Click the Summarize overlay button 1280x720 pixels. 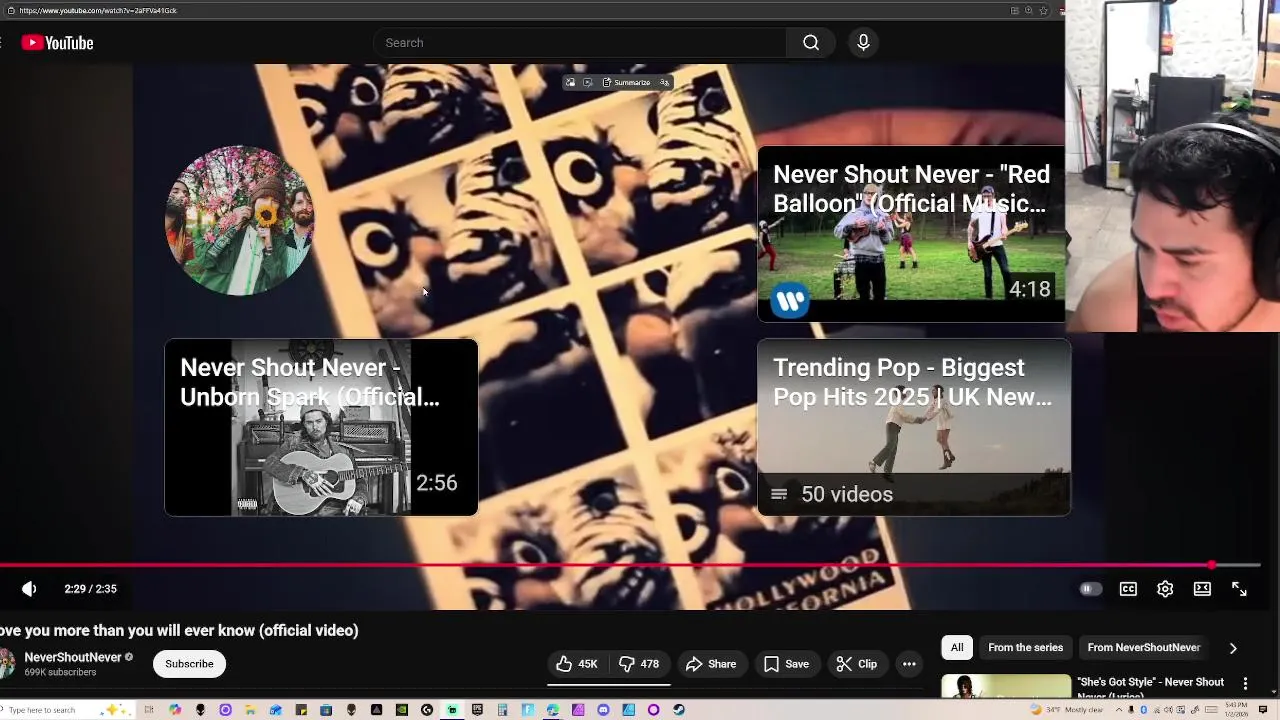click(626, 82)
